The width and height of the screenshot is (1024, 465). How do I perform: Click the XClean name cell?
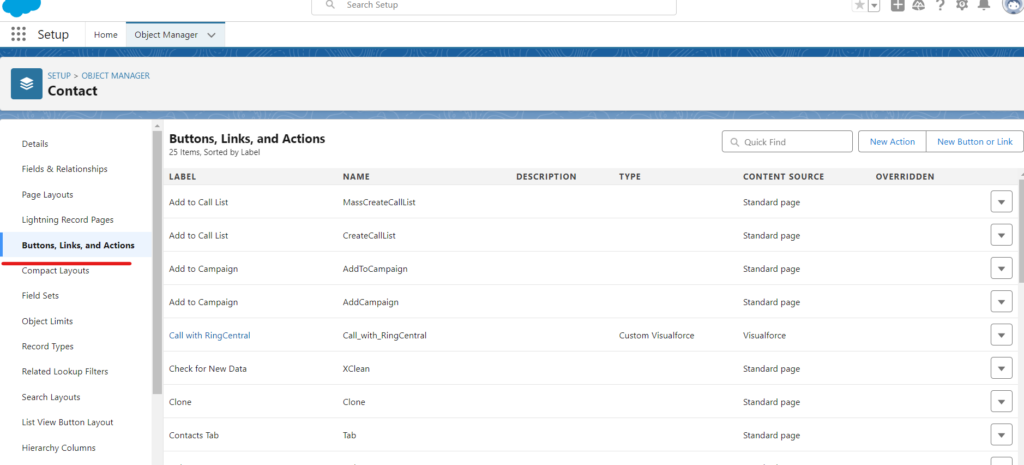coord(356,368)
